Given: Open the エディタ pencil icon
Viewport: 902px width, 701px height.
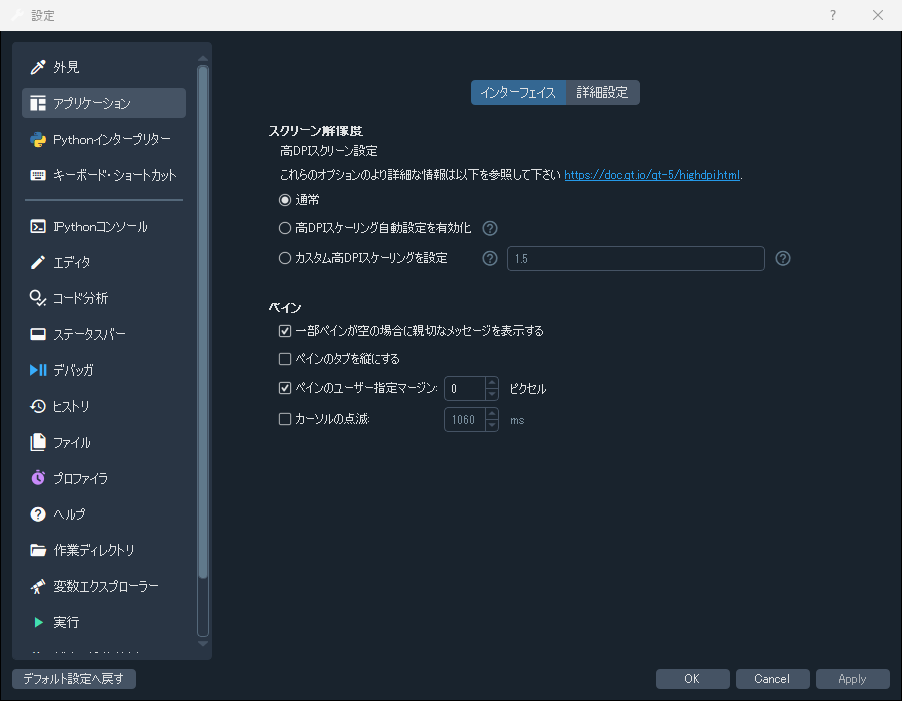Looking at the screenshot, I should coord(38,263).
